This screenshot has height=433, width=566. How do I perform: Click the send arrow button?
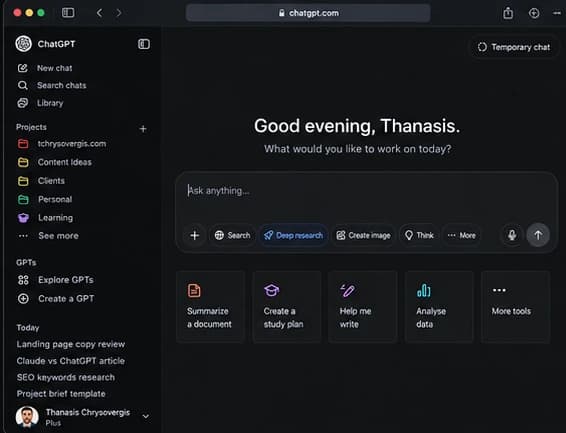[538, 235]
